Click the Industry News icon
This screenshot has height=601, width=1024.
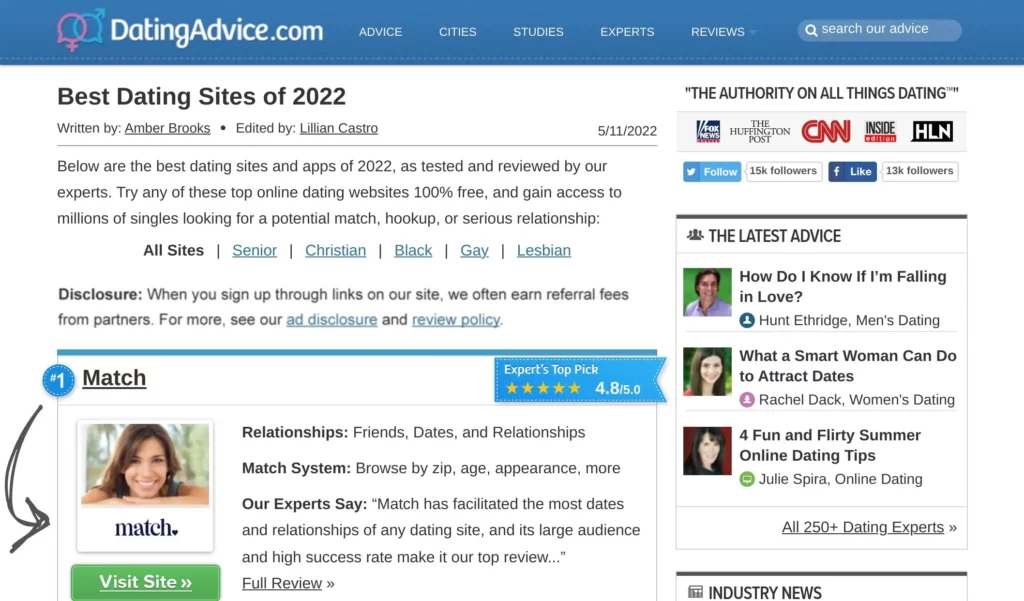(x=696, y=592)
